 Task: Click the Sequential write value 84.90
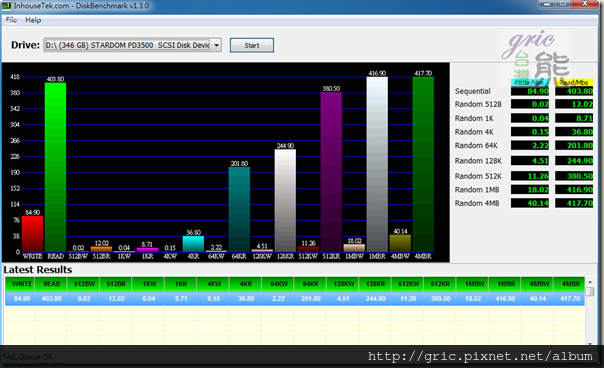tap(530, 91)
